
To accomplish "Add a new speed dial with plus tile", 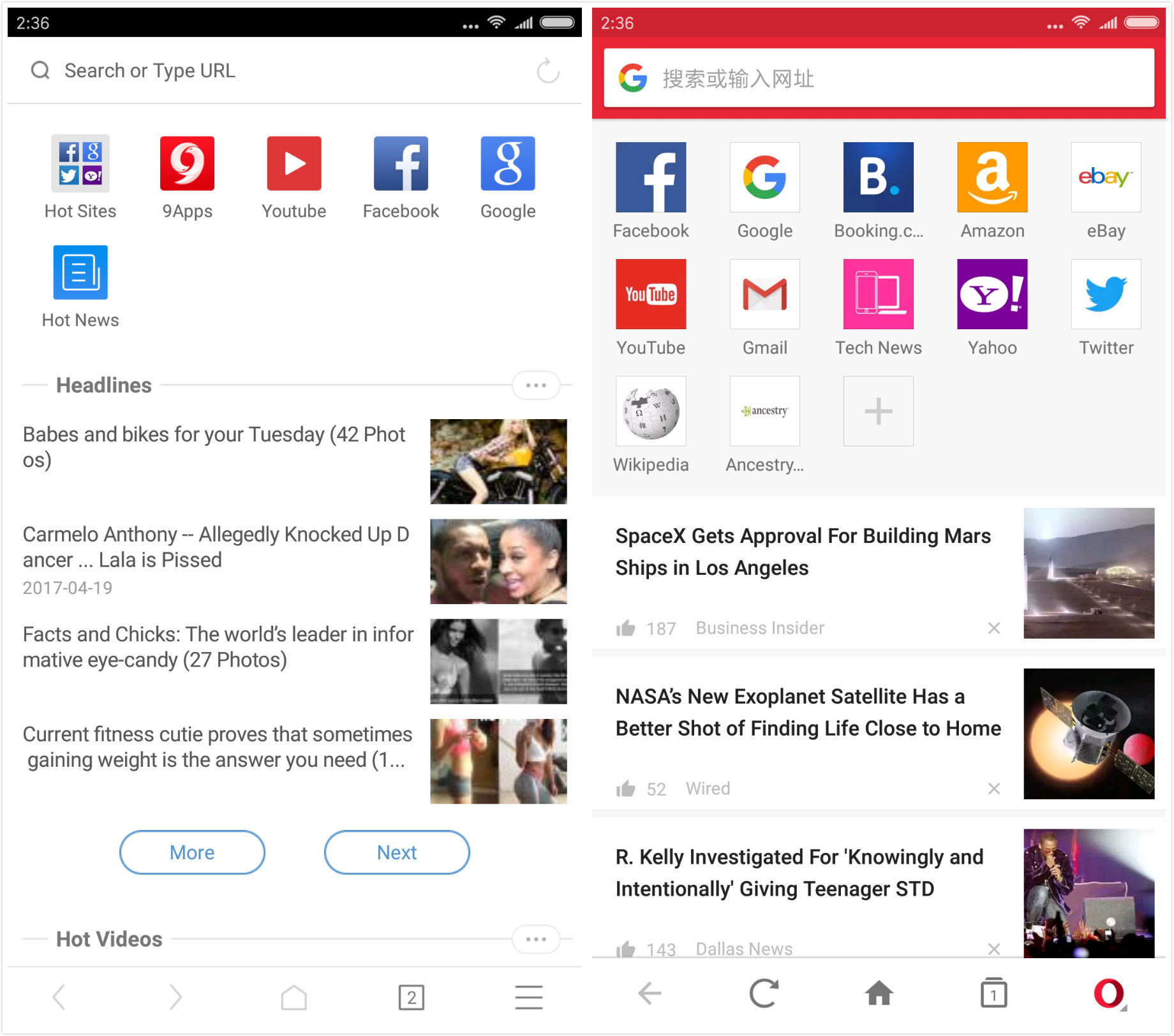I will pos(878,411).
